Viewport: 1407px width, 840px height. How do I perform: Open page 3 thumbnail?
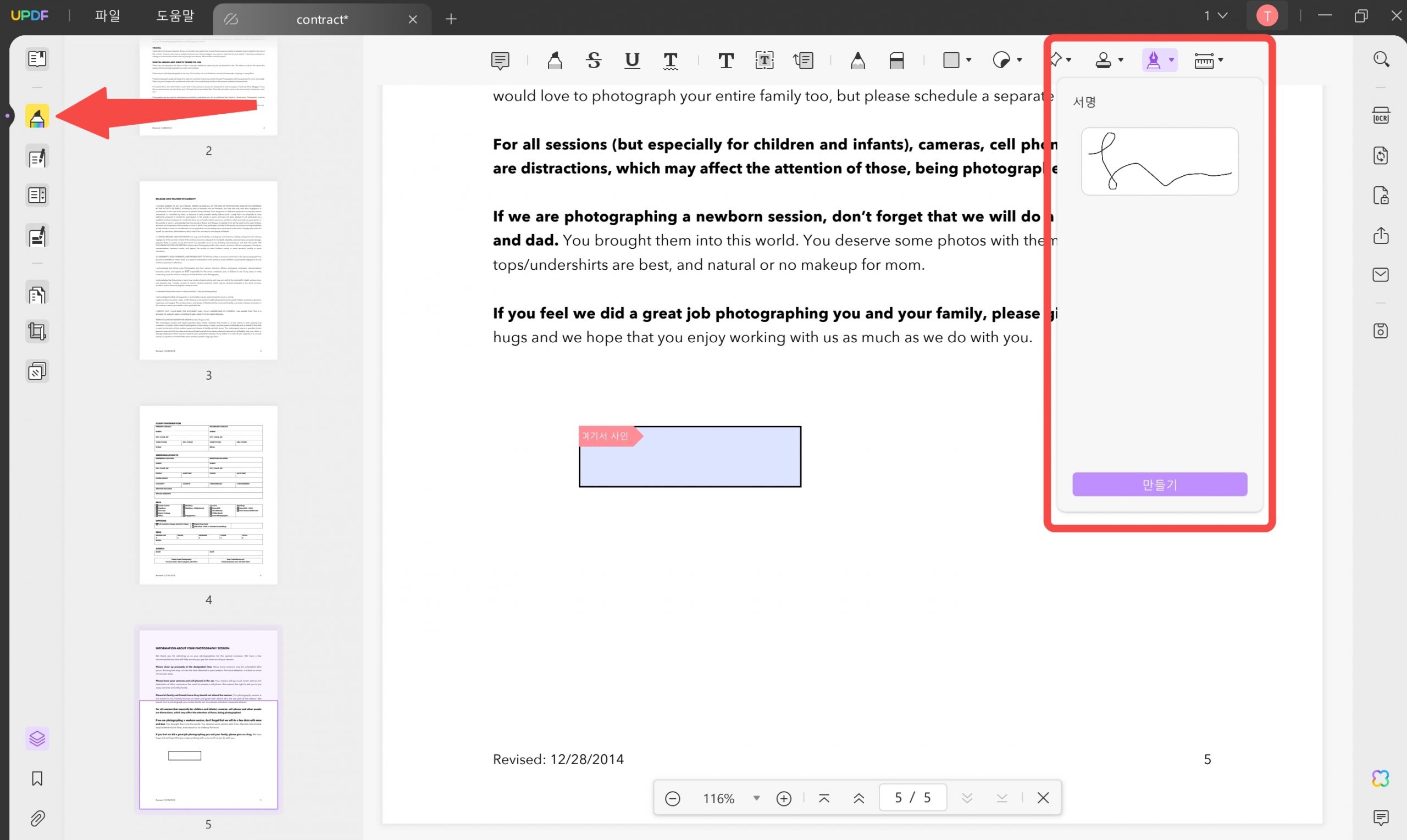[208, 270]
